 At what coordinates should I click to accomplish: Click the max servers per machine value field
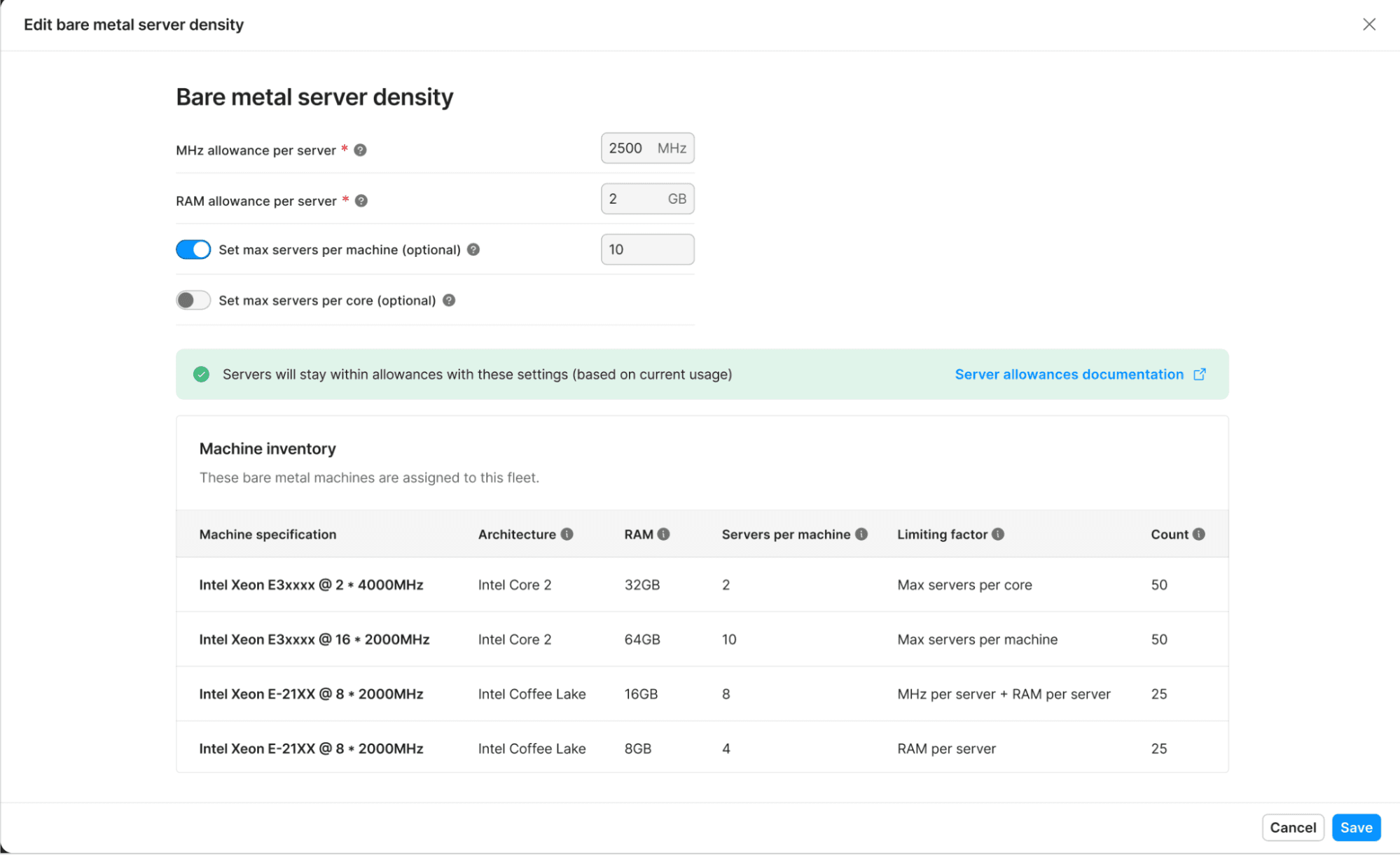point(647,249)
